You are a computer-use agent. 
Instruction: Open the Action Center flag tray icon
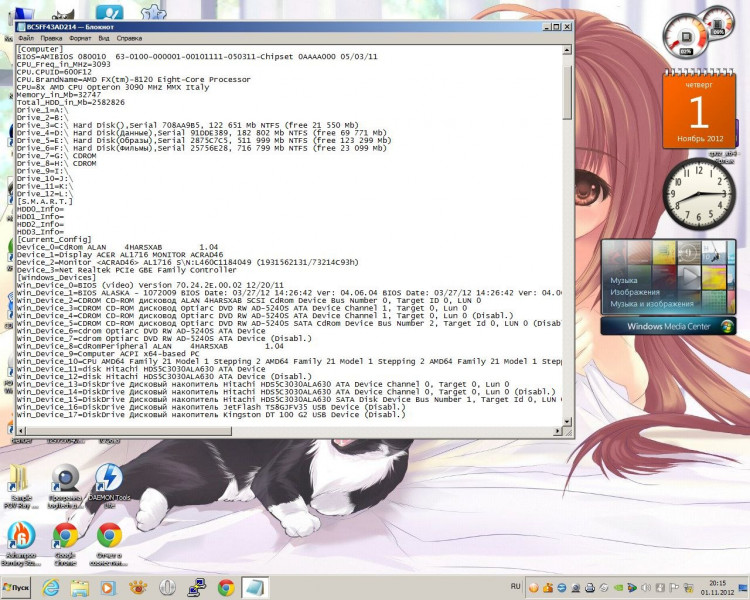tap(674, 587)
